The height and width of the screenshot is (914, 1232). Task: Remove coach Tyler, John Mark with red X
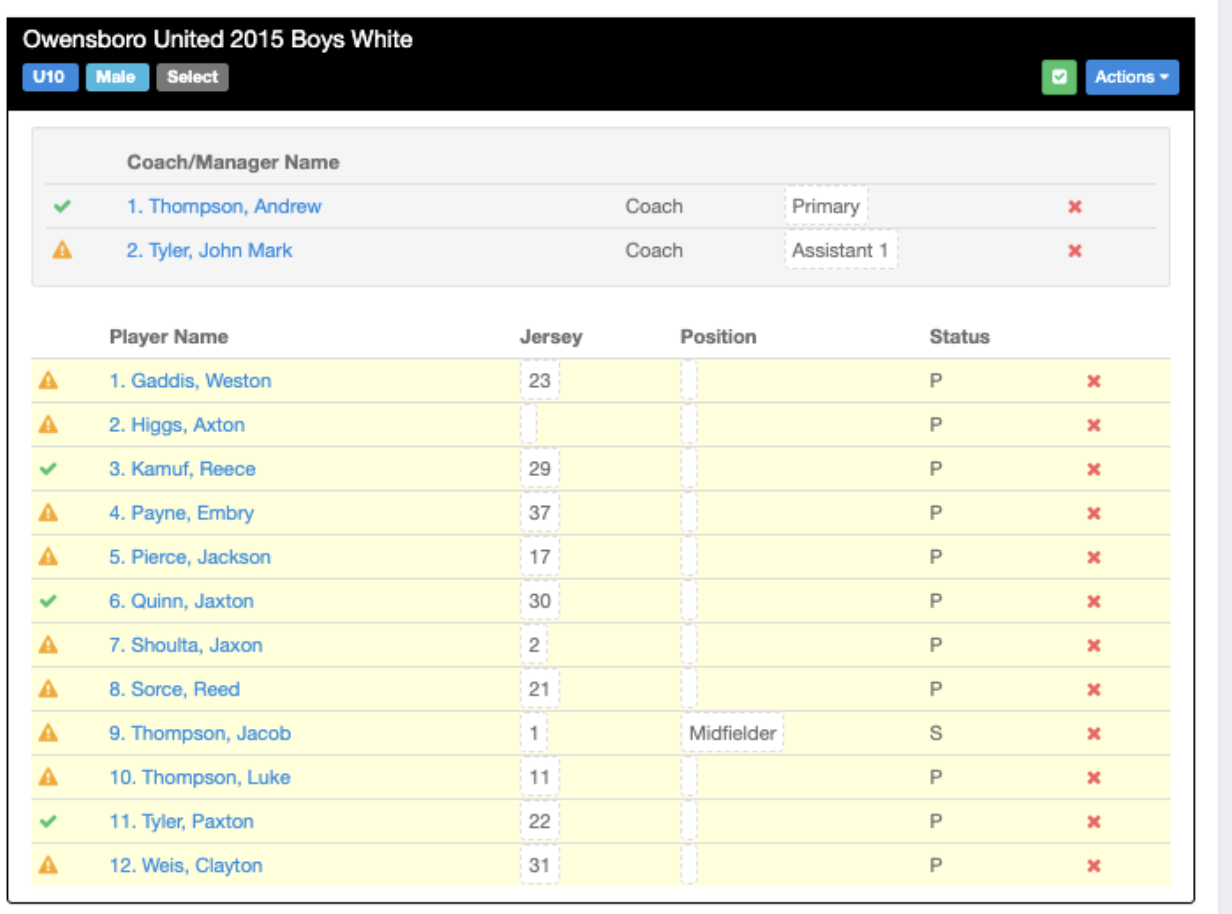tap(1075, 251)
